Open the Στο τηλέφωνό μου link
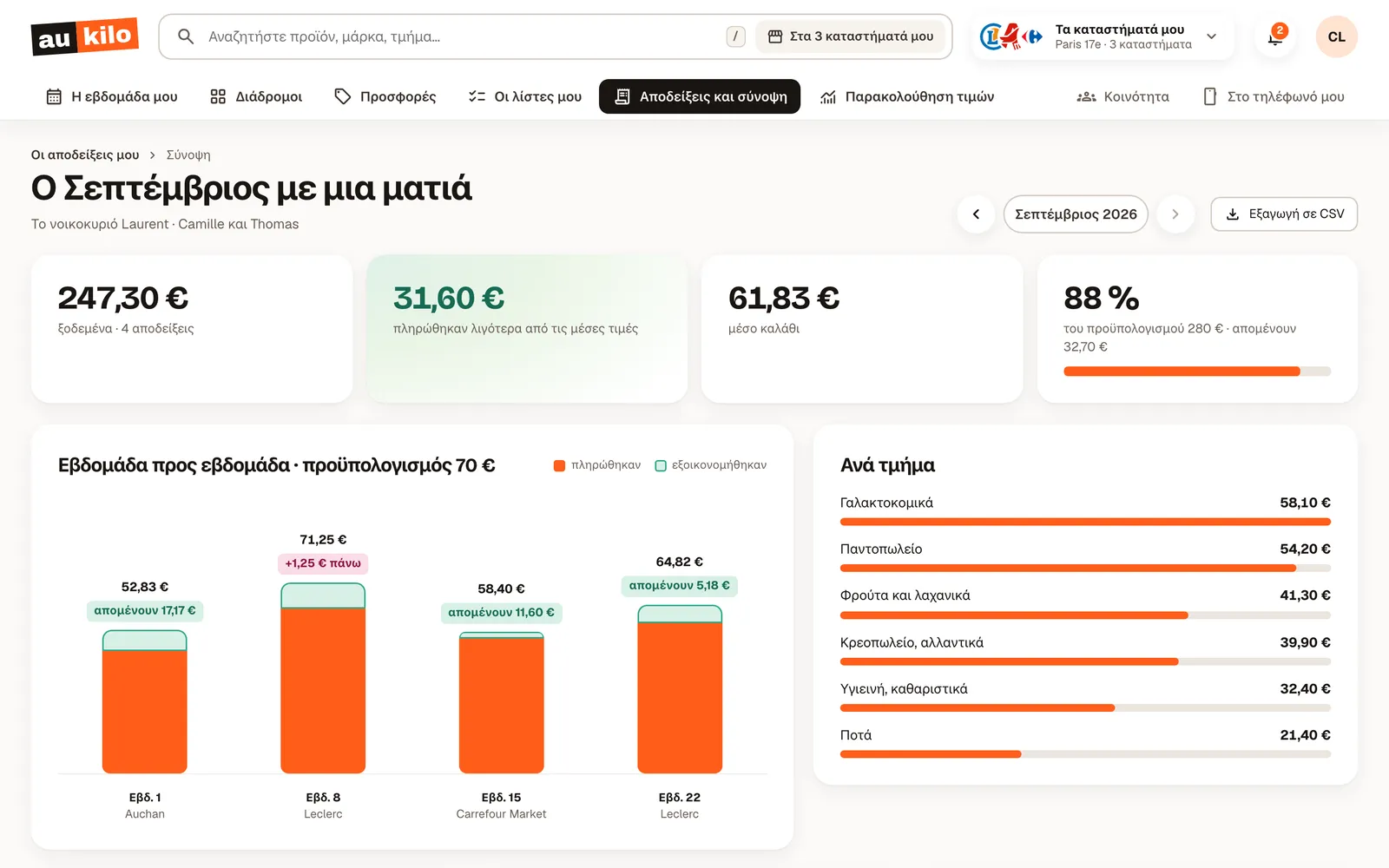1389x868 pixels. coord(1274,96)
